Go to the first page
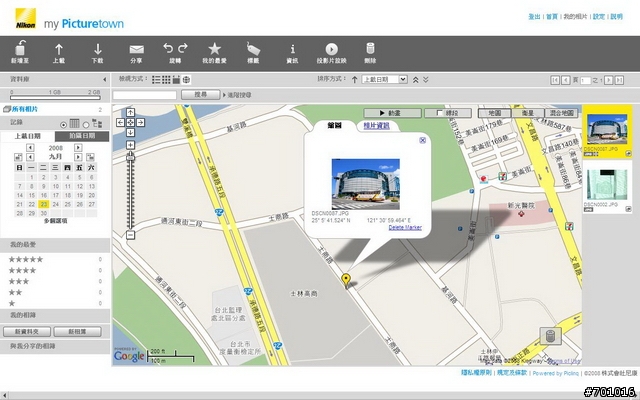The image size is (640, 400). (x=555, y=80)
